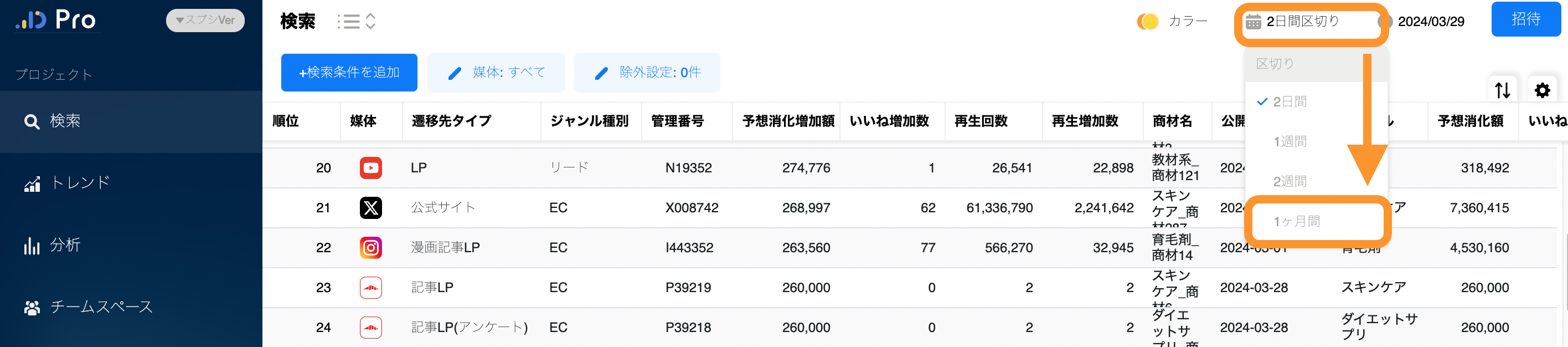Click the up-down arrows sort icon
This screenshot has height=347, width=1568.
coord(1502,90)
